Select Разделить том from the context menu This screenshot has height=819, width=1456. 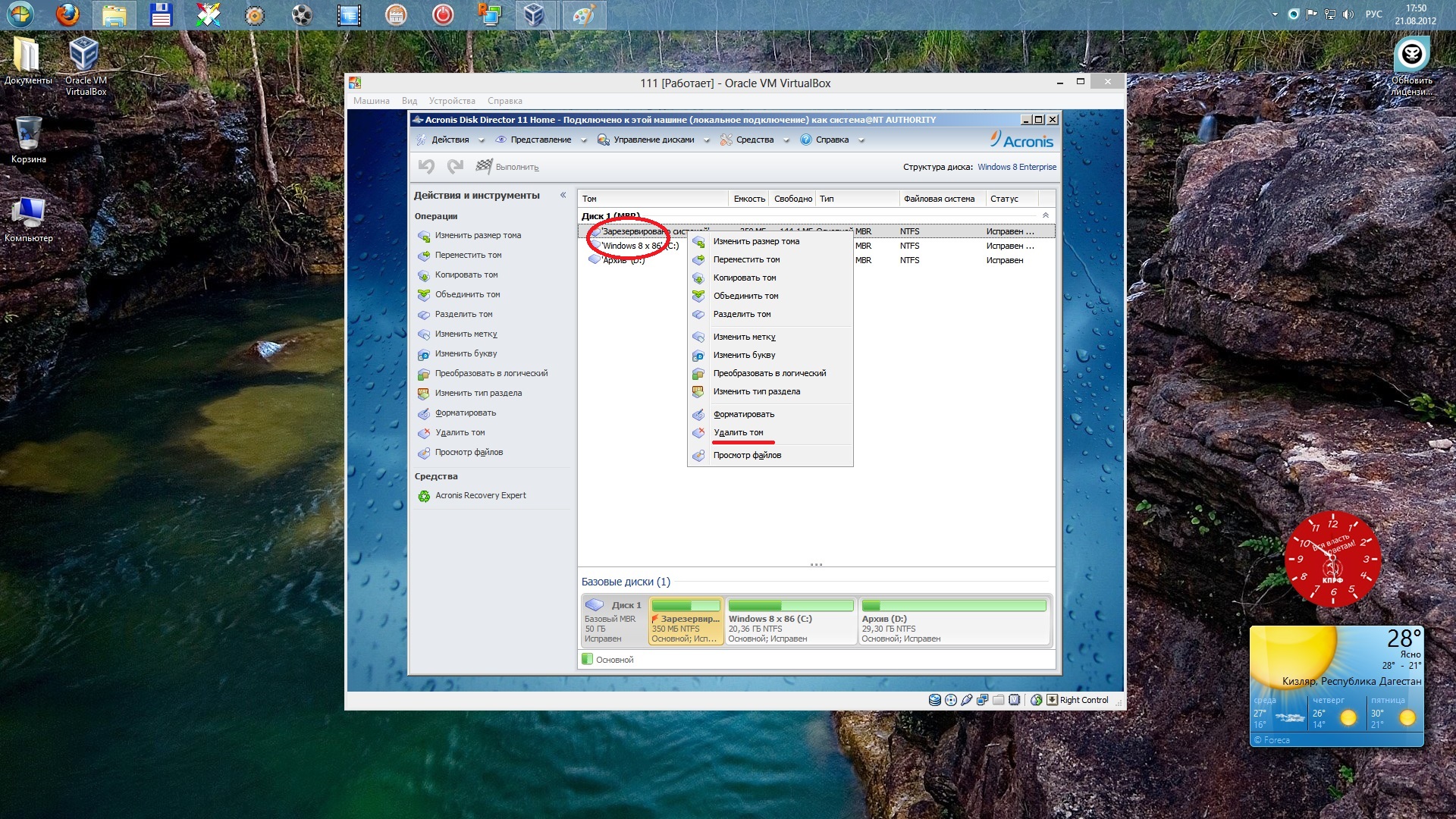pyautogui.click(x=742, y=315)
